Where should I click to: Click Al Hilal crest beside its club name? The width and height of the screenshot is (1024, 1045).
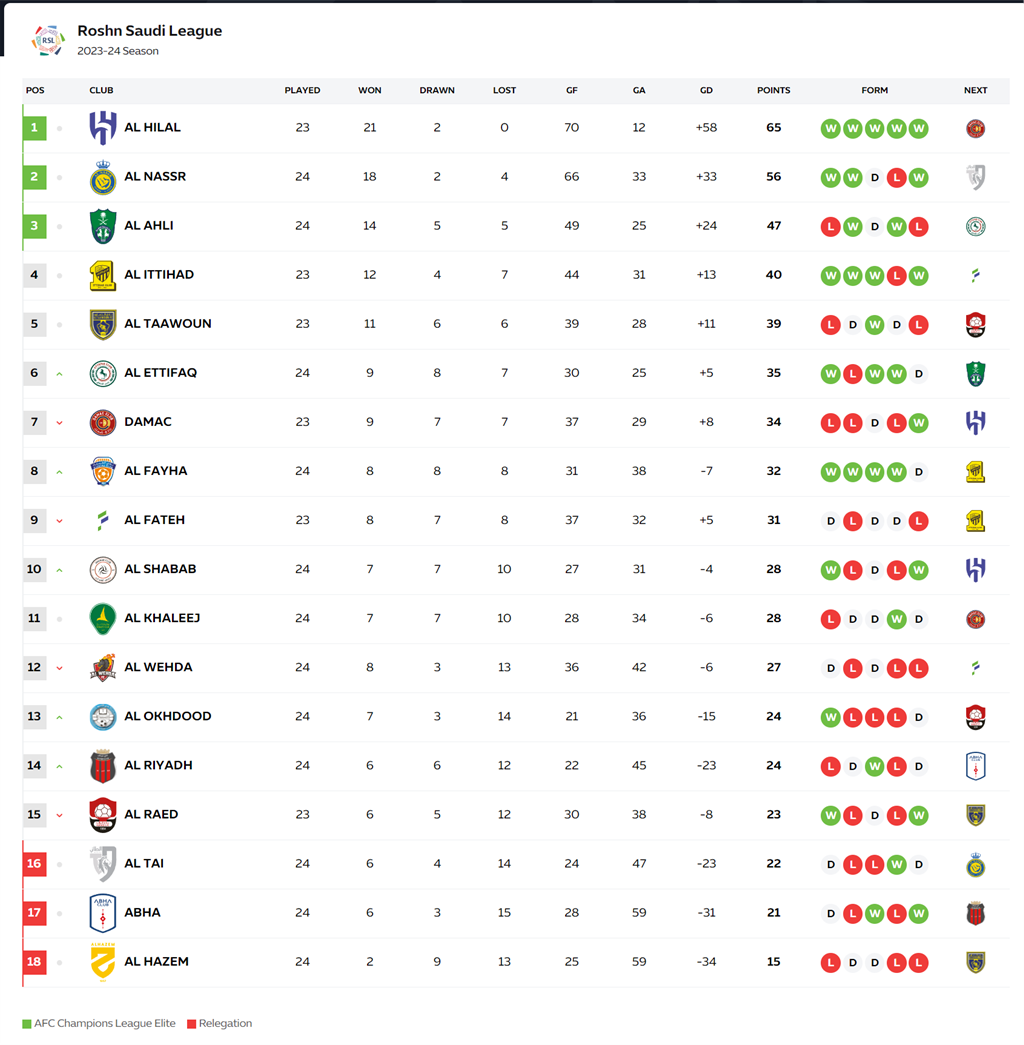[103, 128]
